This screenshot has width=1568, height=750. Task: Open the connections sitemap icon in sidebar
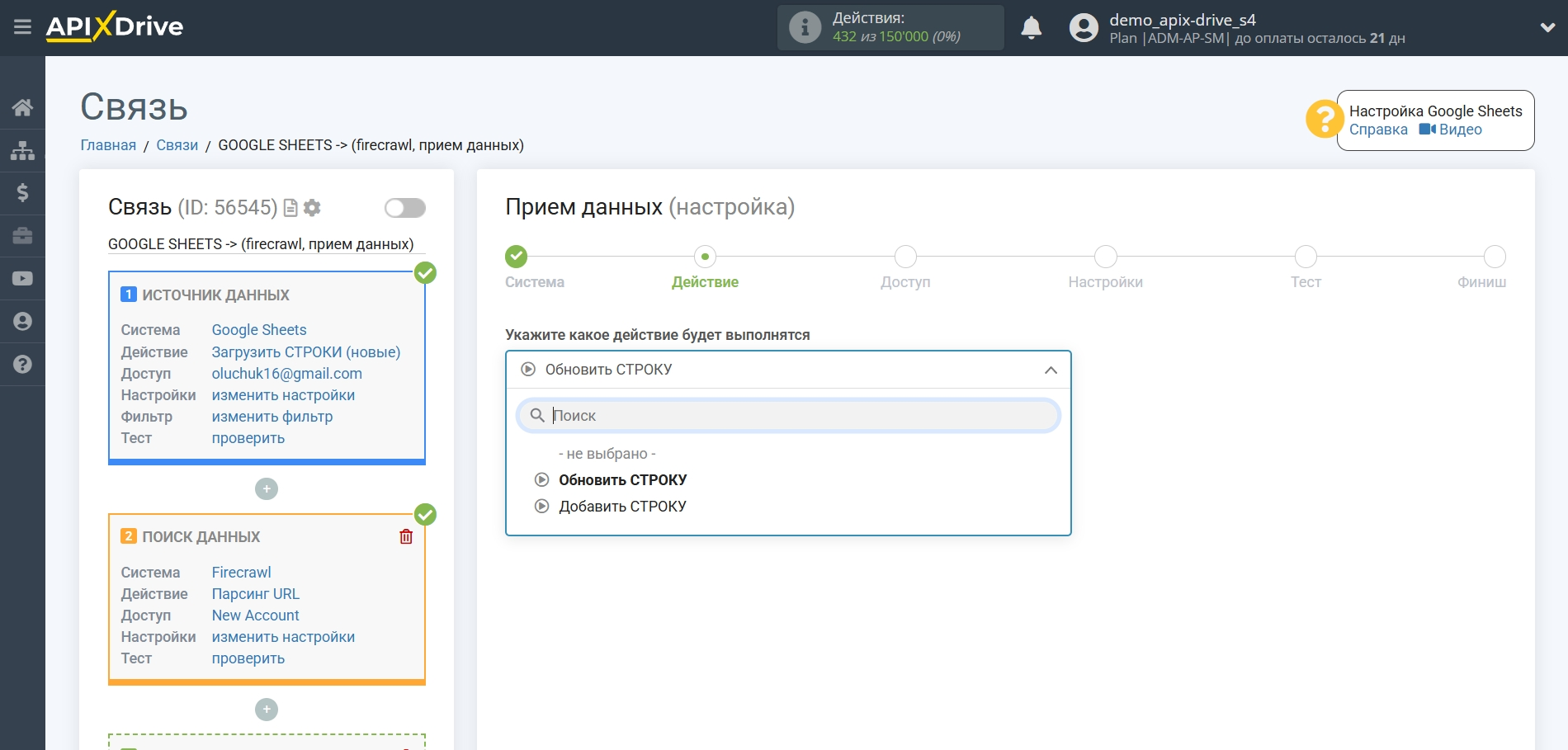click(x=22, y=150)
